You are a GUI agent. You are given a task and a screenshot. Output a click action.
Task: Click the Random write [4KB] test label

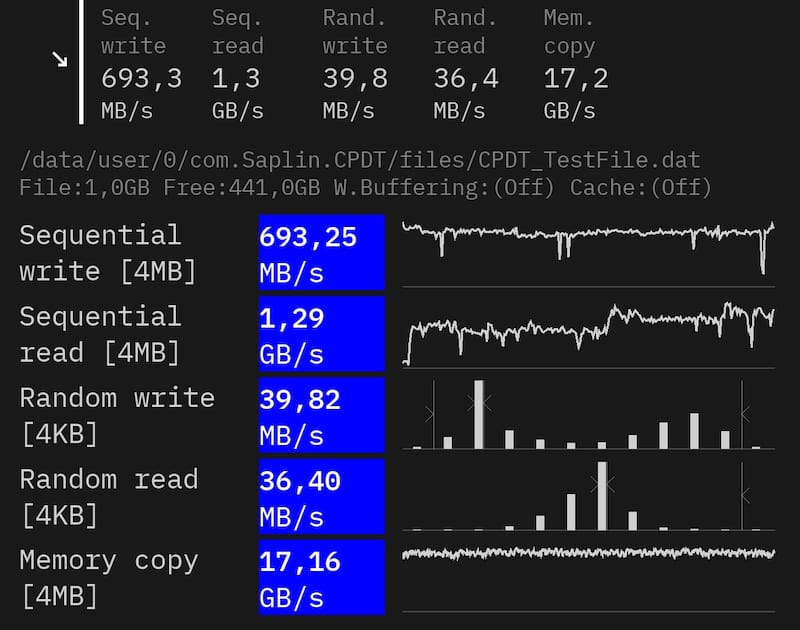click(x=117, y=415)
